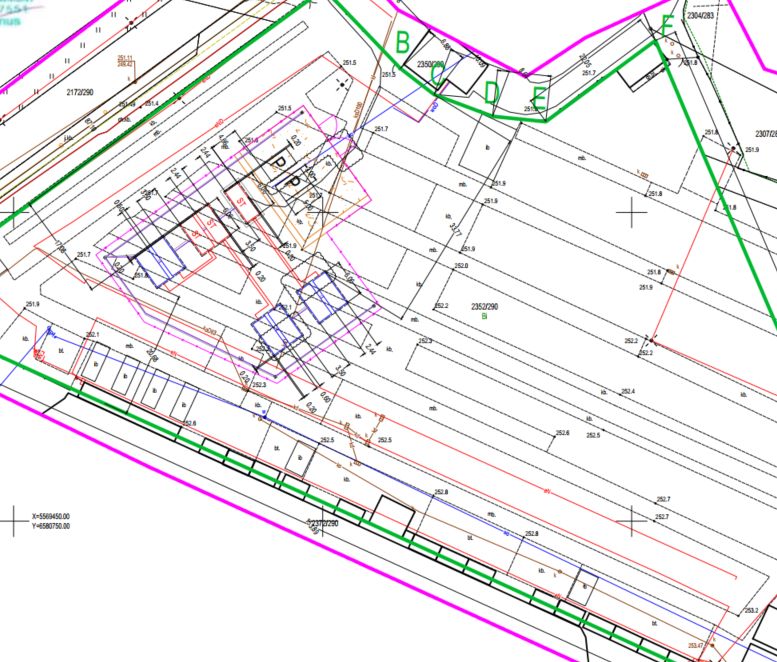This screenshot has height=662, width=777.
Task: Click parcel label 2350/290
Action: 434,65
